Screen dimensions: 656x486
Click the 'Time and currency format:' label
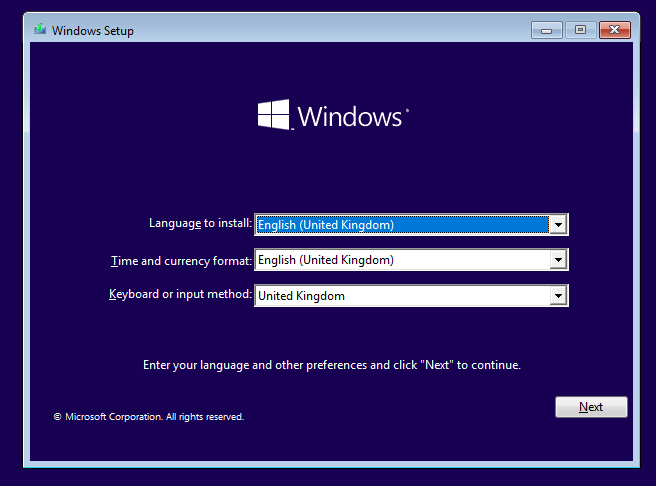click(x=181, y=261)
